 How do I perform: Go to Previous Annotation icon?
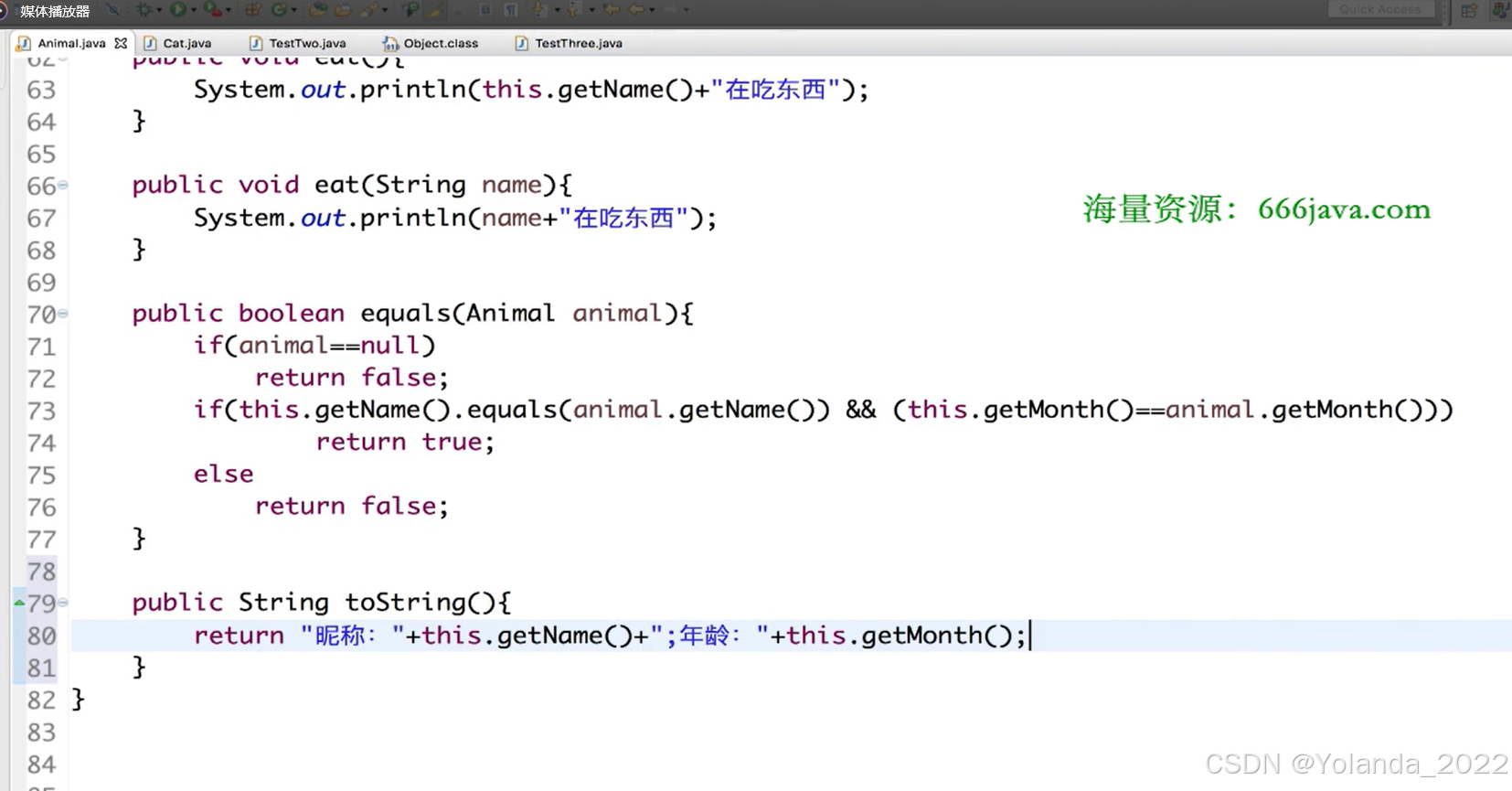point(572,10)
